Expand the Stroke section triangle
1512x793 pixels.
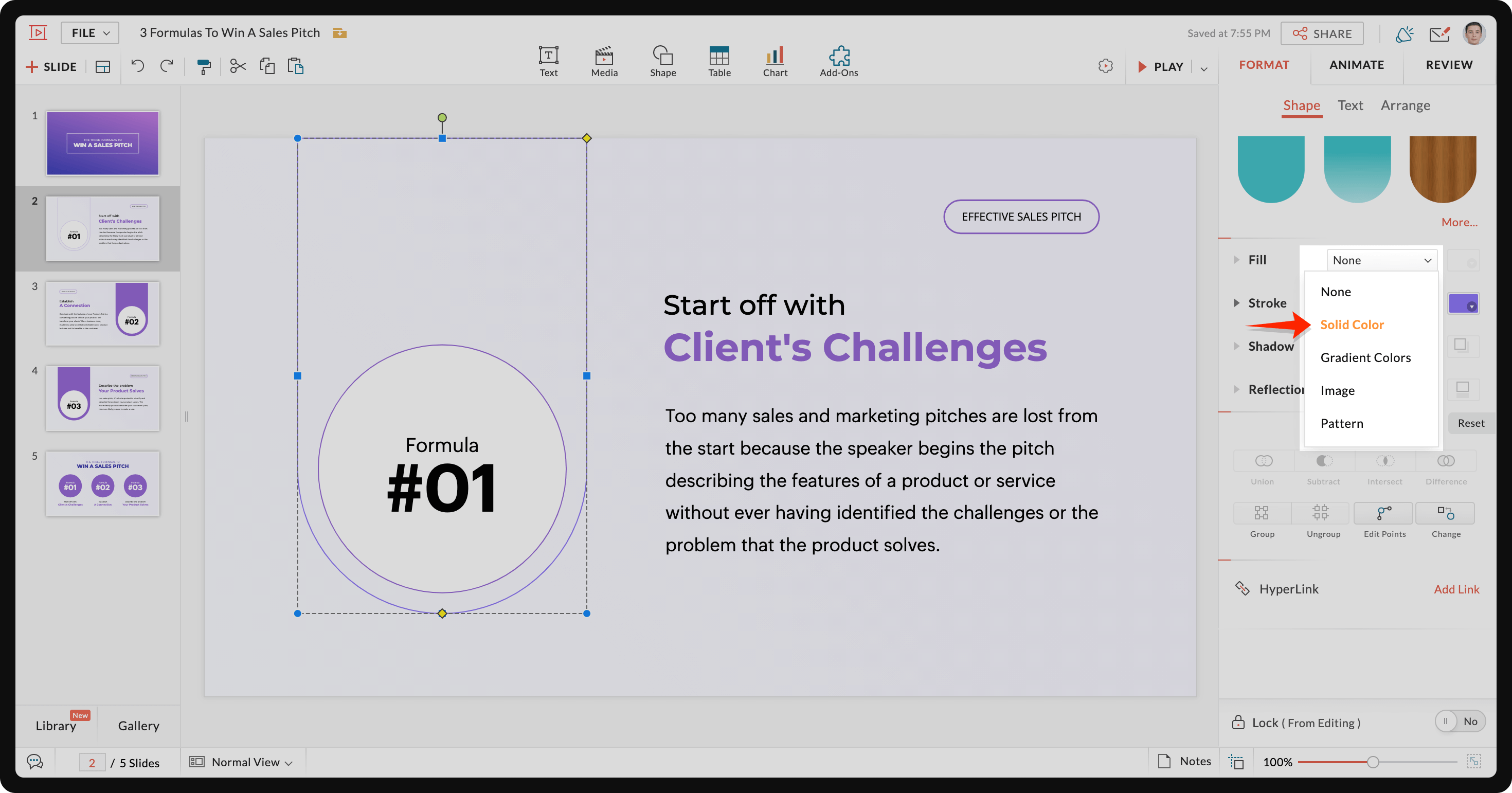pos(1236,303)
